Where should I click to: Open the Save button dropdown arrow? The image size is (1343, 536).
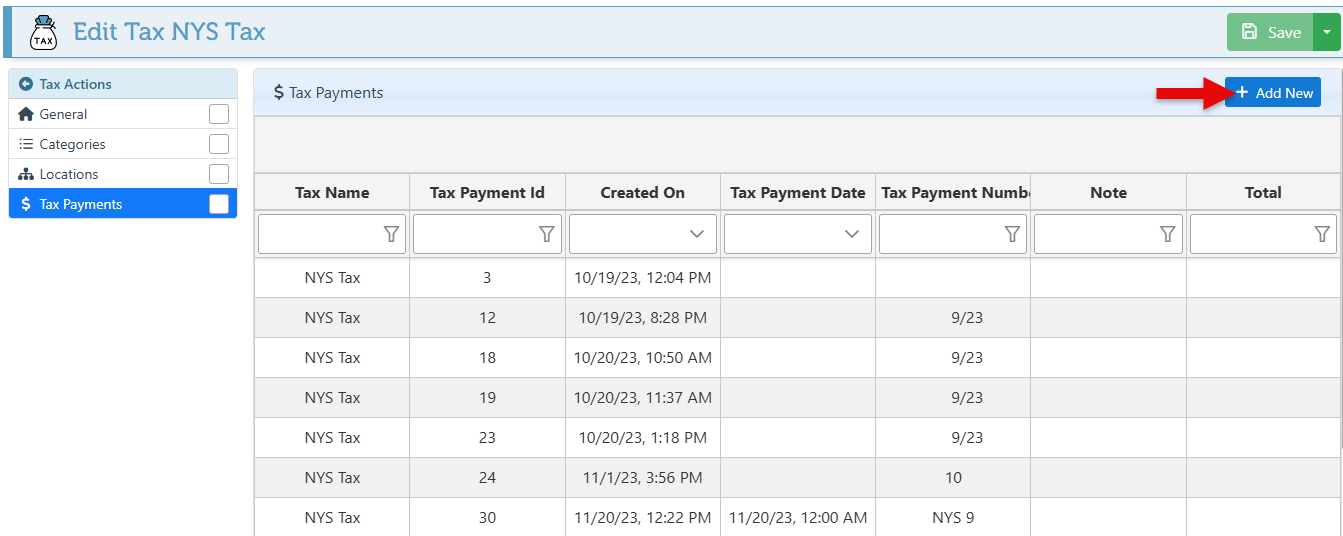[x=1326, y=32]
